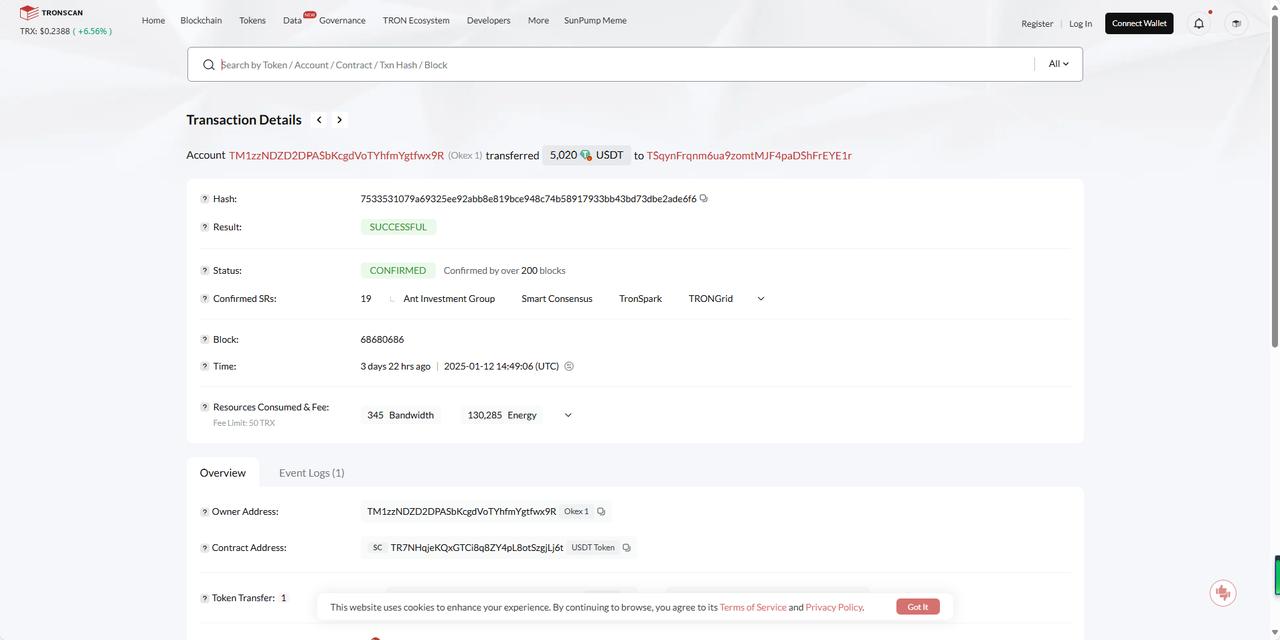Go to previous transaction arrow

click(x=319, y=120)
